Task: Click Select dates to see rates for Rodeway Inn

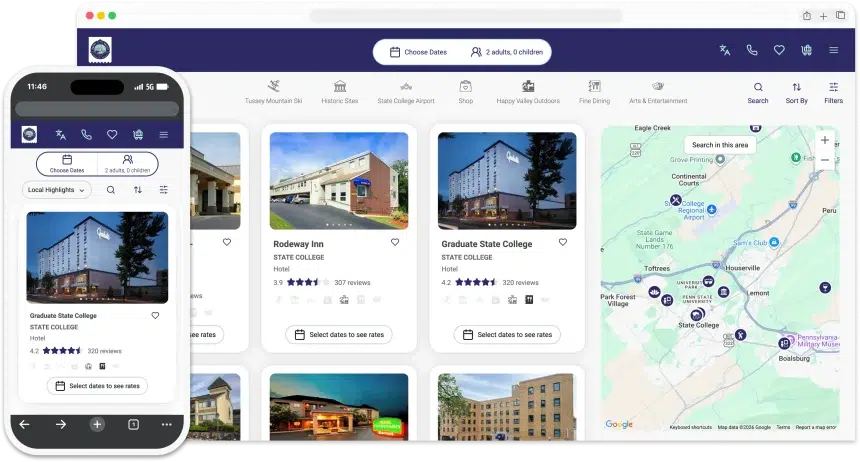Action: tap(339, 335)
